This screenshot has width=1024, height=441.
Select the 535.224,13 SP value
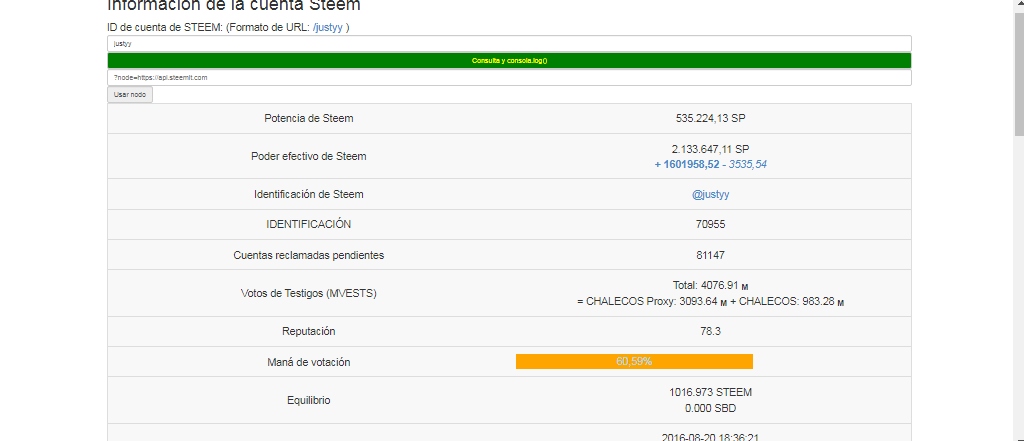pos(711,119)
